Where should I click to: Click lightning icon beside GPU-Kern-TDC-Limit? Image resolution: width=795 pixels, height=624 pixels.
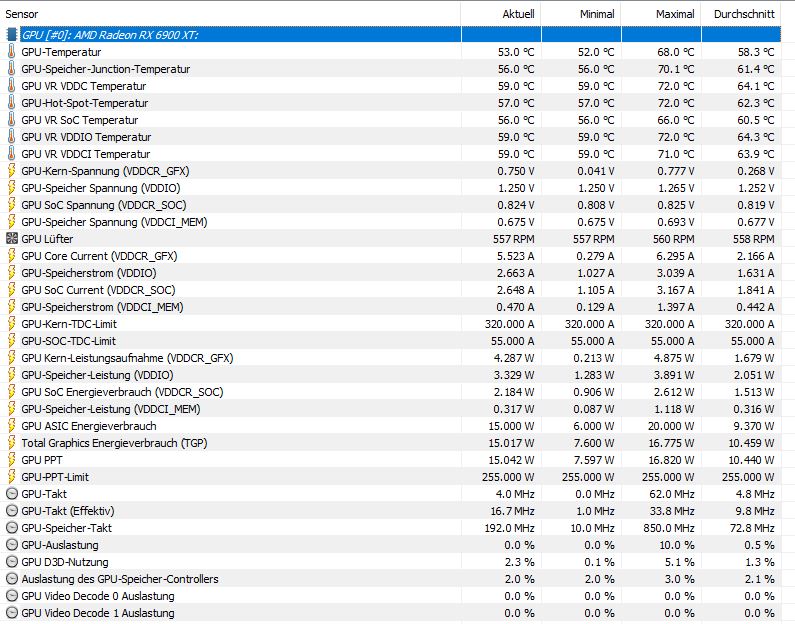click(12, 323)
